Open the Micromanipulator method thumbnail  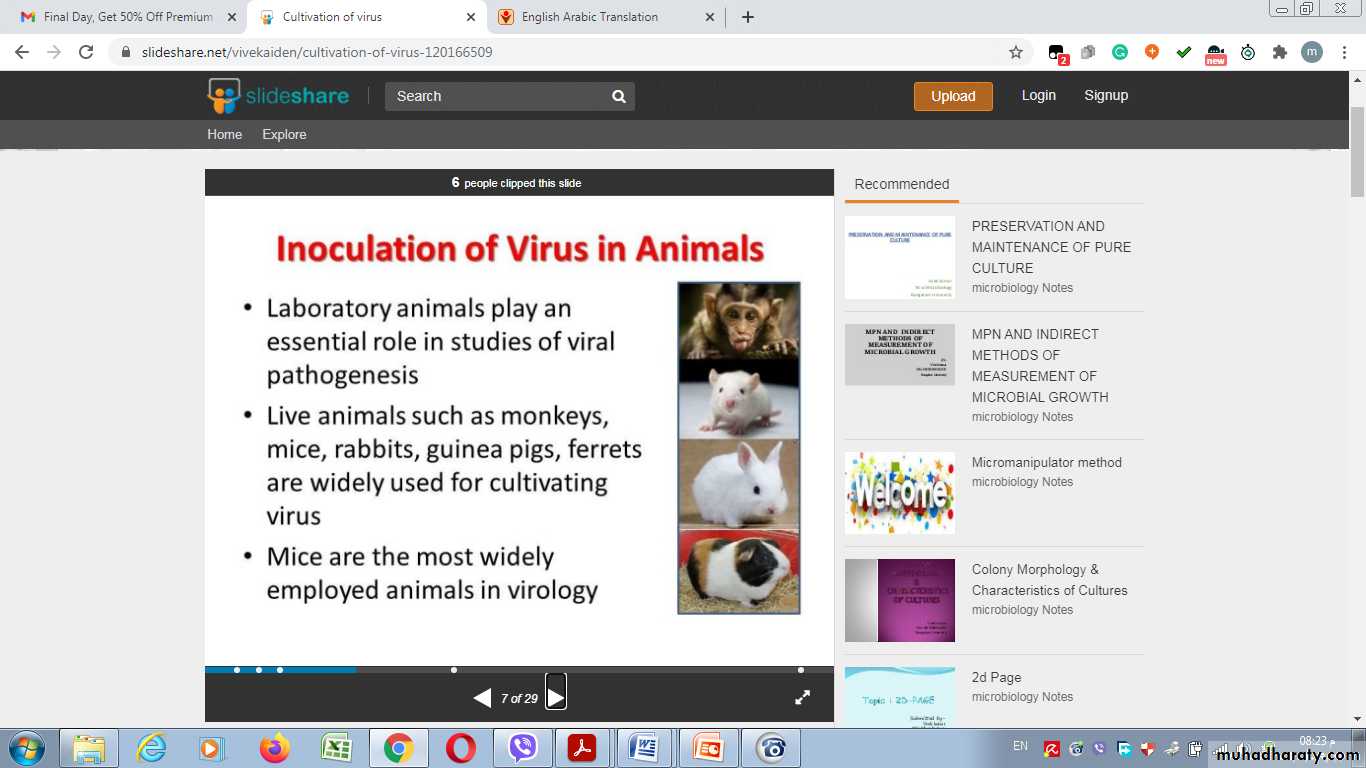[900, 493]
